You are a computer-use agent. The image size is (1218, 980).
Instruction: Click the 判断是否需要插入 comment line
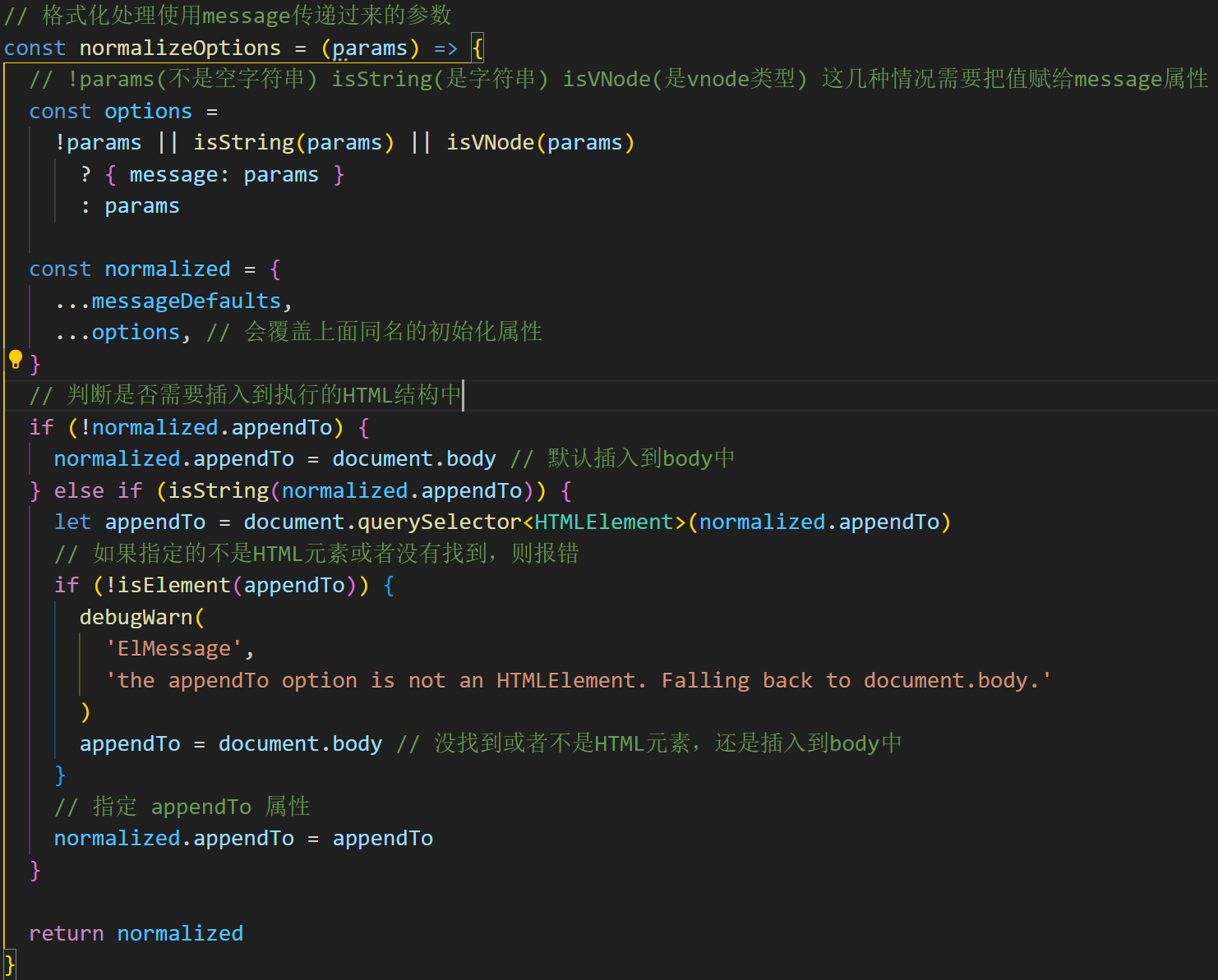point(242,395)
